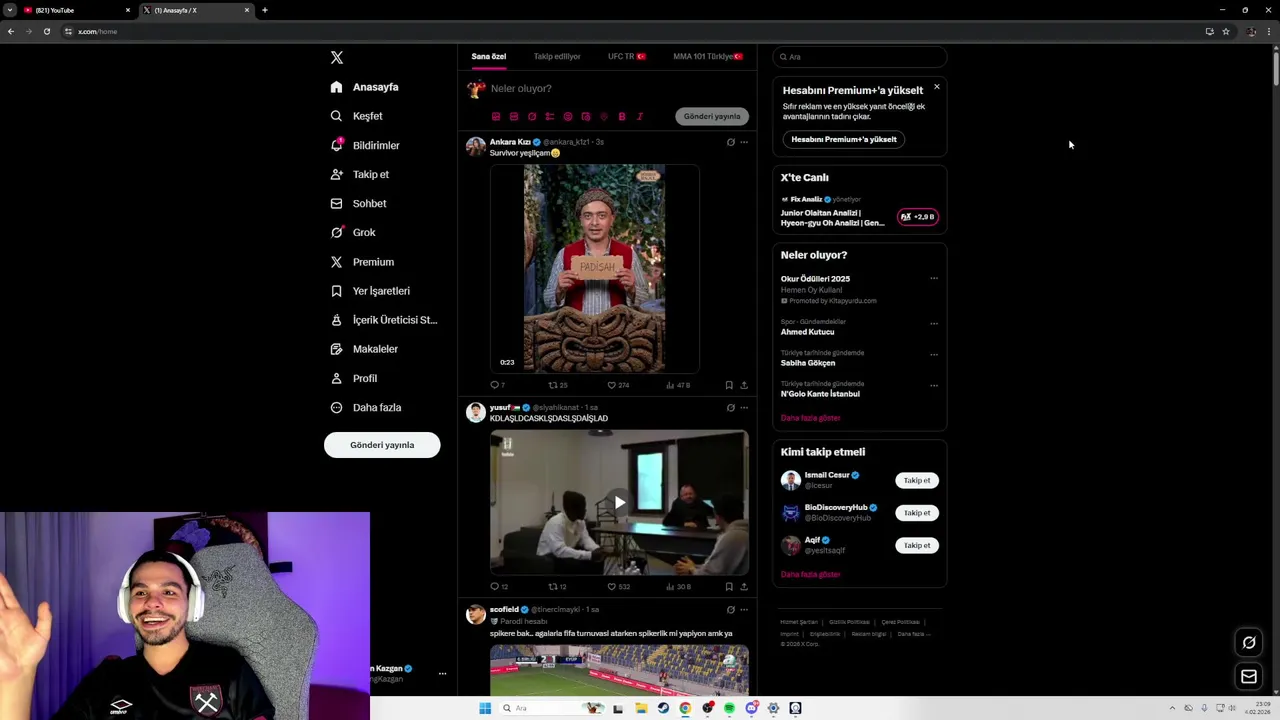This screenshot has width=1280, height=720.
Task: Apply italic formatting in post composer
Action: (640, 117)
